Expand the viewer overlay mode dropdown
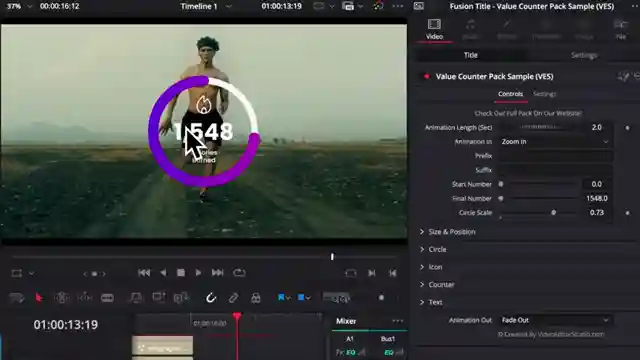The height and width of the screenshot is (360, 640). coord(32,273)
